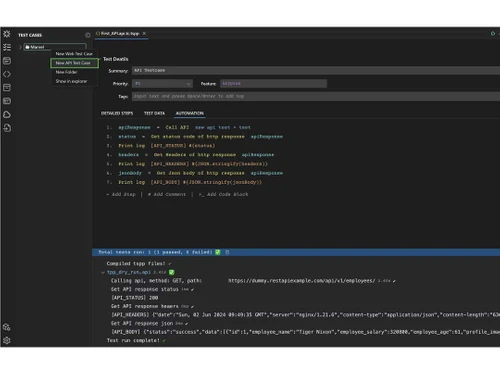Click the copy icon in the test results bar
This screenshot has width=500, height=375.
click(227, 252)
